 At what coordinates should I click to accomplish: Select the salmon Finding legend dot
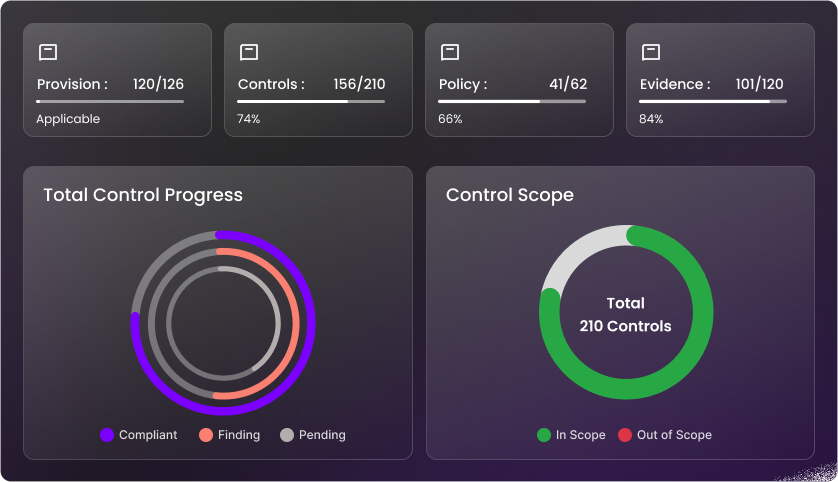pos(206,435)
